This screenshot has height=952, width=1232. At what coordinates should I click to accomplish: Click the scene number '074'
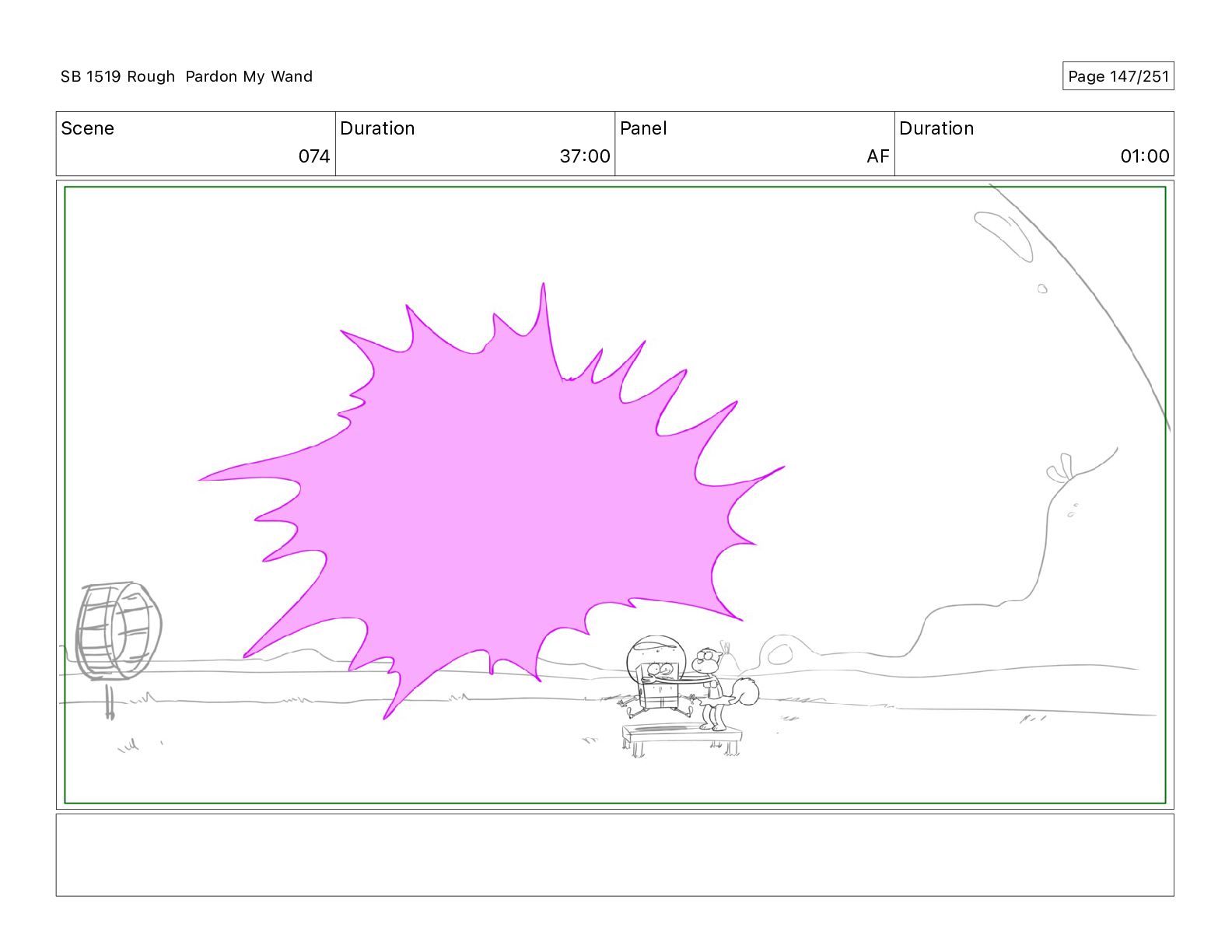(314, 156)
